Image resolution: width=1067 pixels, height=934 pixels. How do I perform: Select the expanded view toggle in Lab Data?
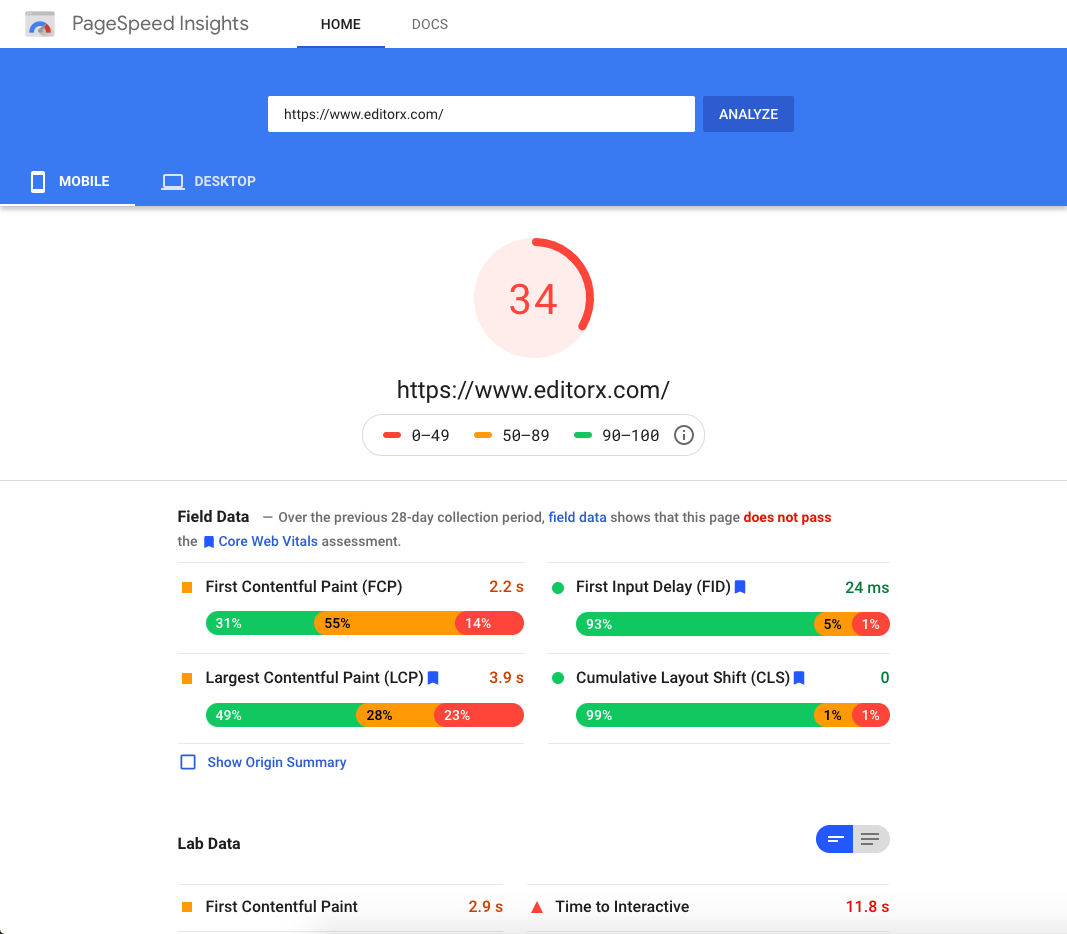point(871,839)
